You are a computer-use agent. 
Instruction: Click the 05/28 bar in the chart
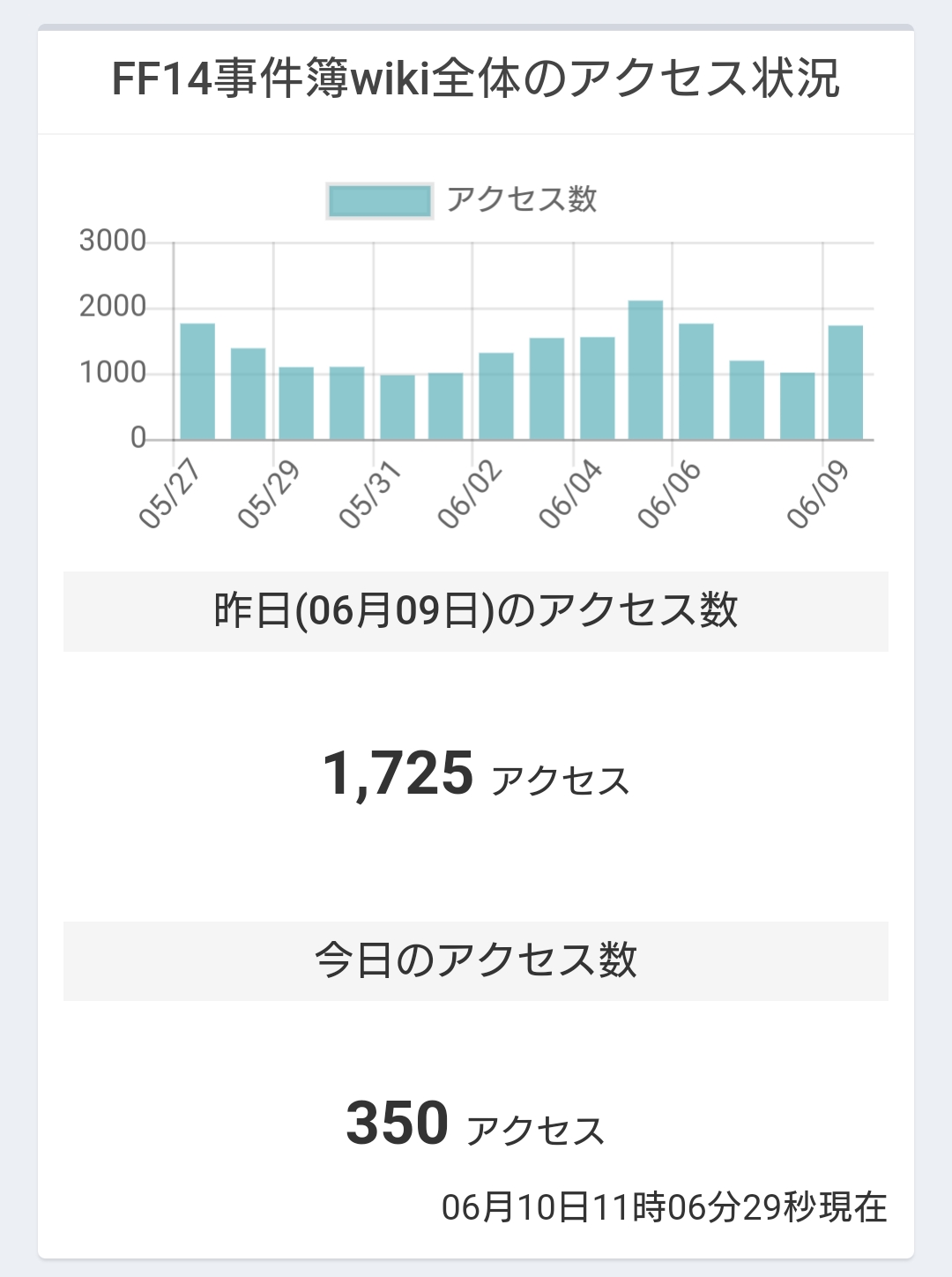(x=248, y=393)
